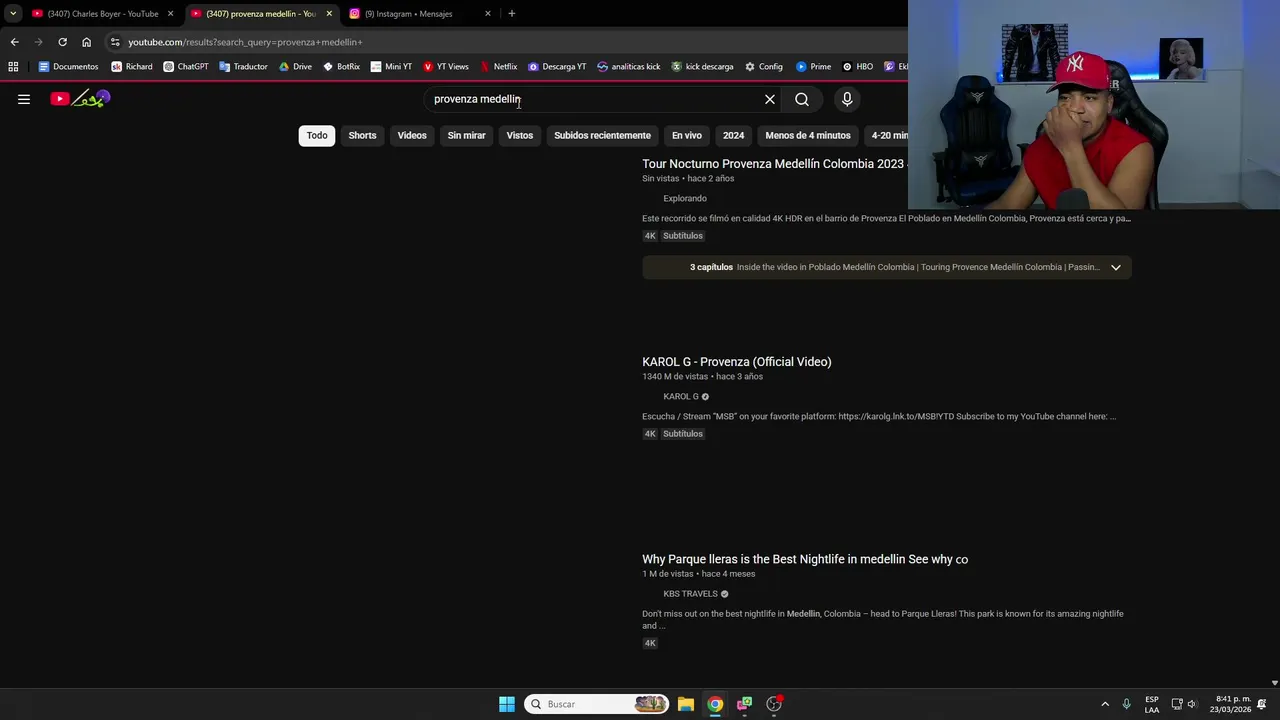Click the Windows taskbar Buscar search box
The width and height of the screenshot is (1280, 720).
[596, 704]
